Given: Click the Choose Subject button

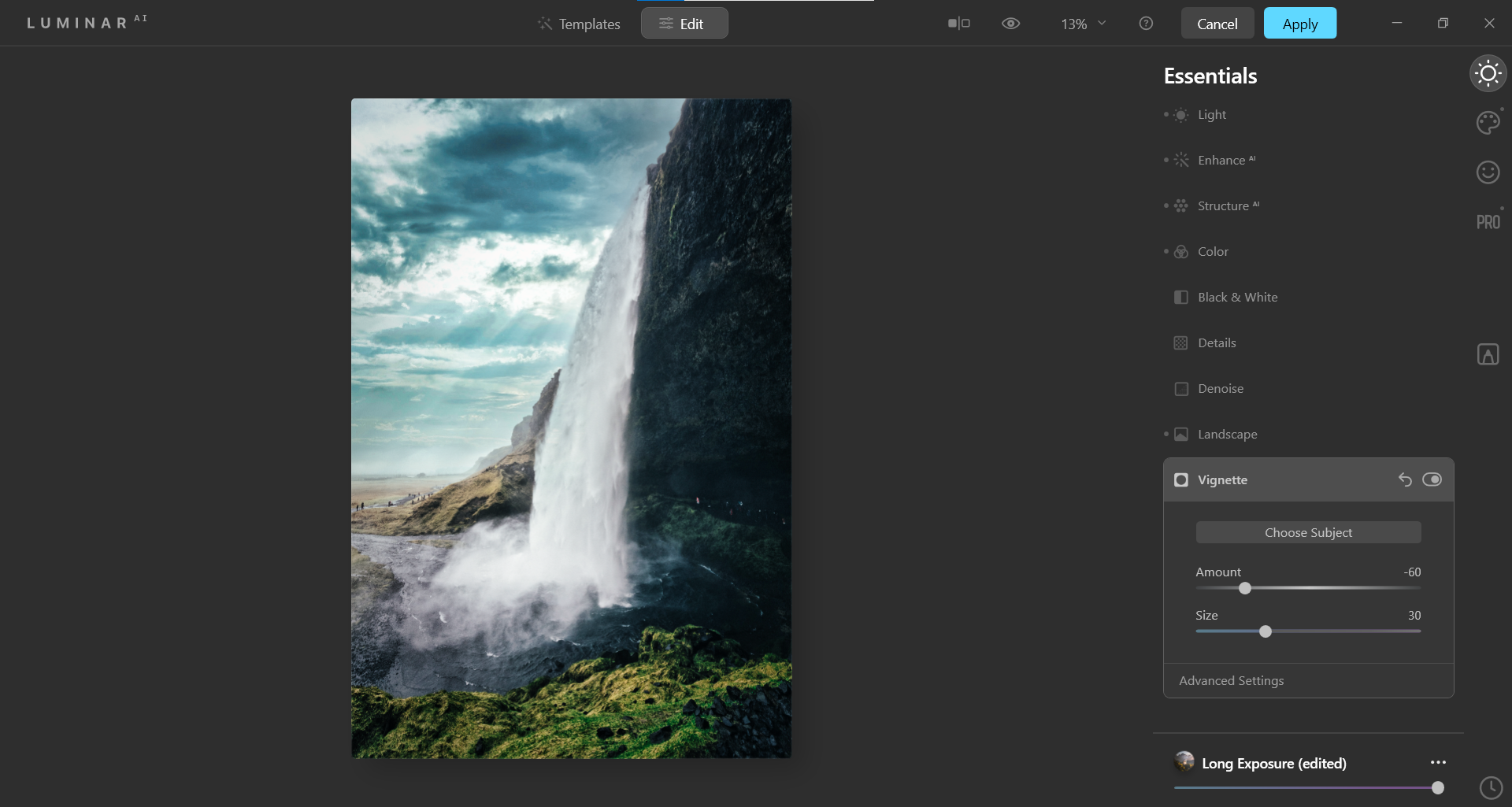Looking at the screenshot, I should point(1308,533).
